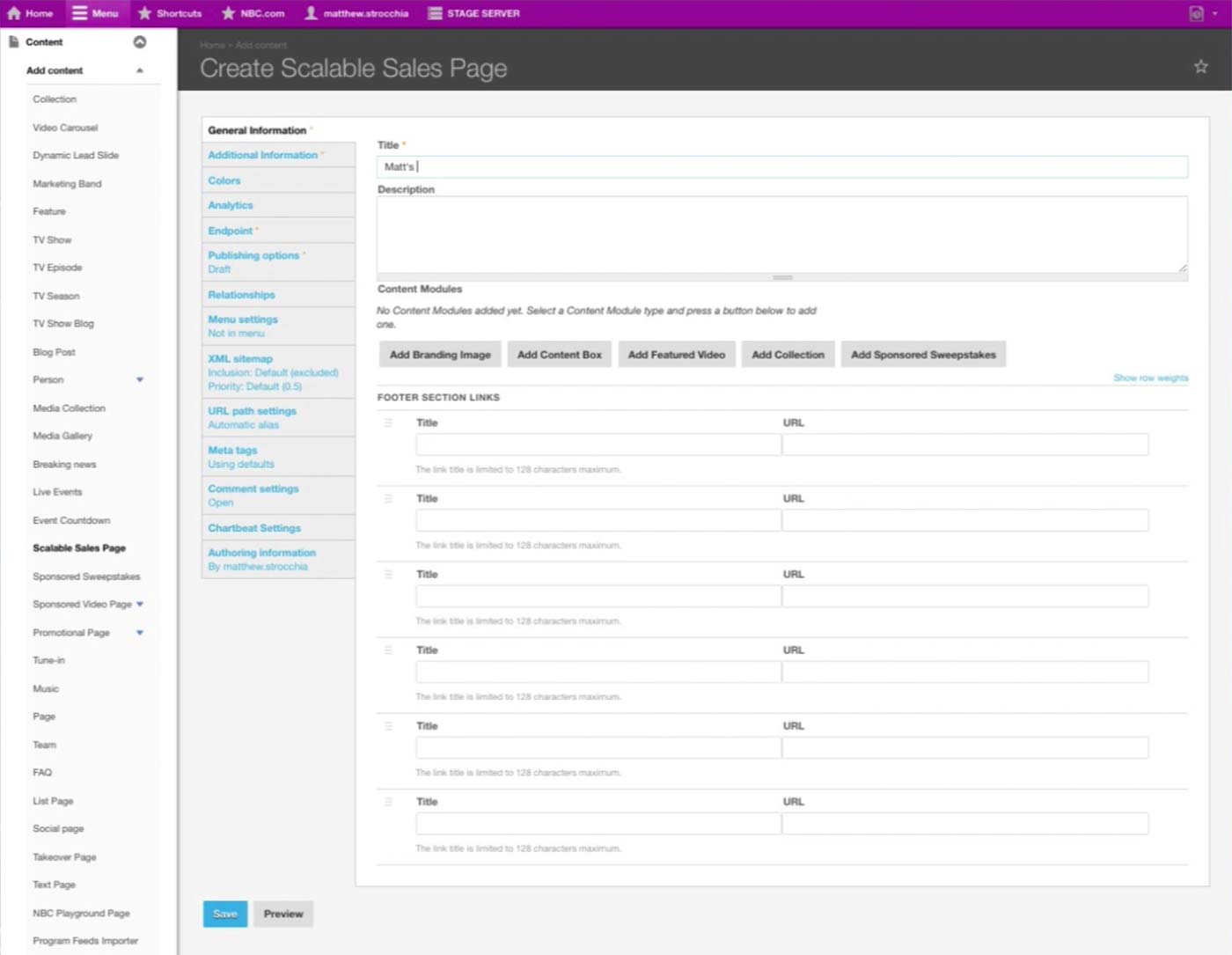Expand the Promotional Page submenu arrow

pyautogui.click(x=140, y=633)
